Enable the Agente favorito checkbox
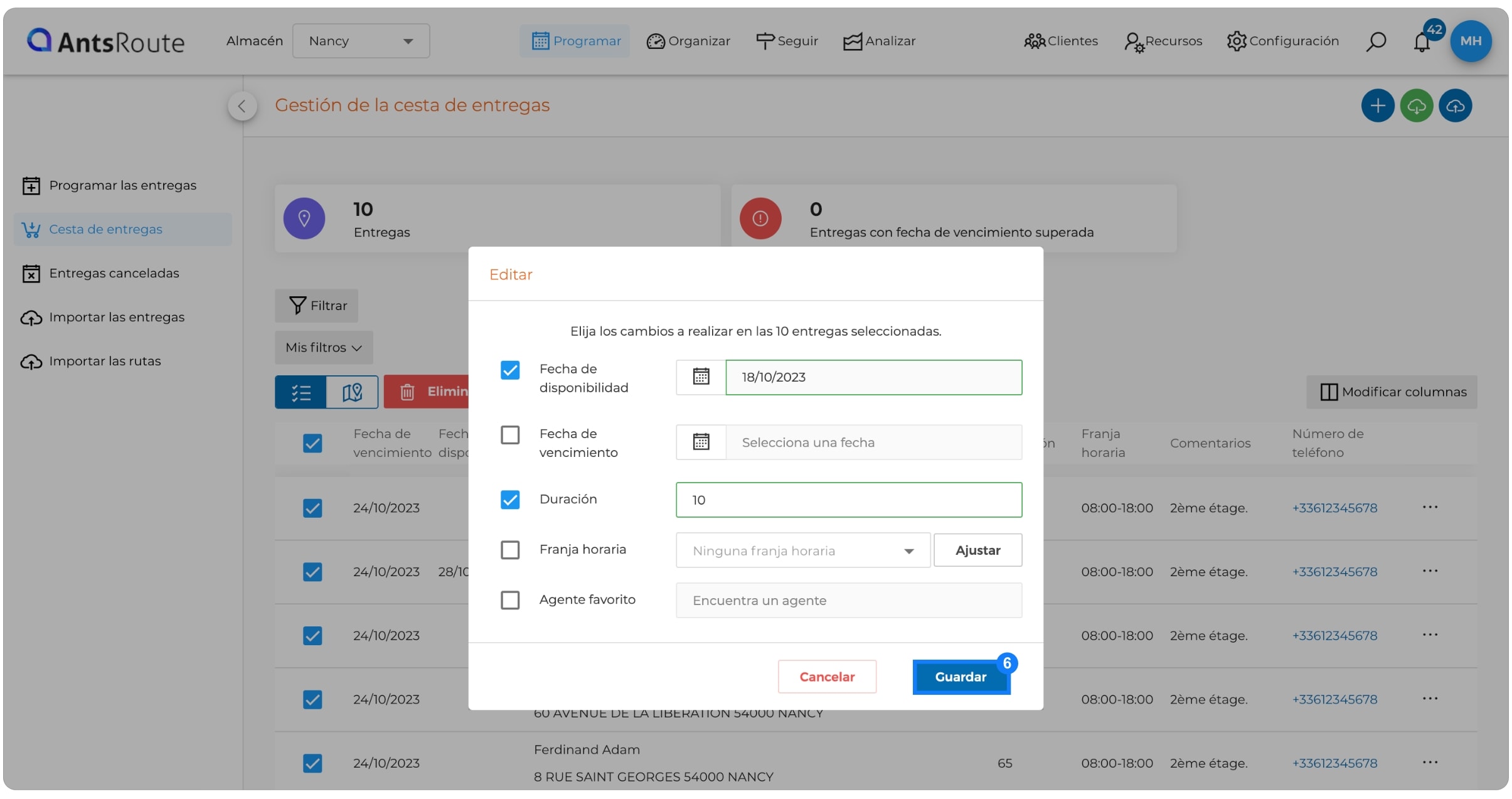This screenshot has height=799, width=1512. pyautogui.click(x=510, y=600)
